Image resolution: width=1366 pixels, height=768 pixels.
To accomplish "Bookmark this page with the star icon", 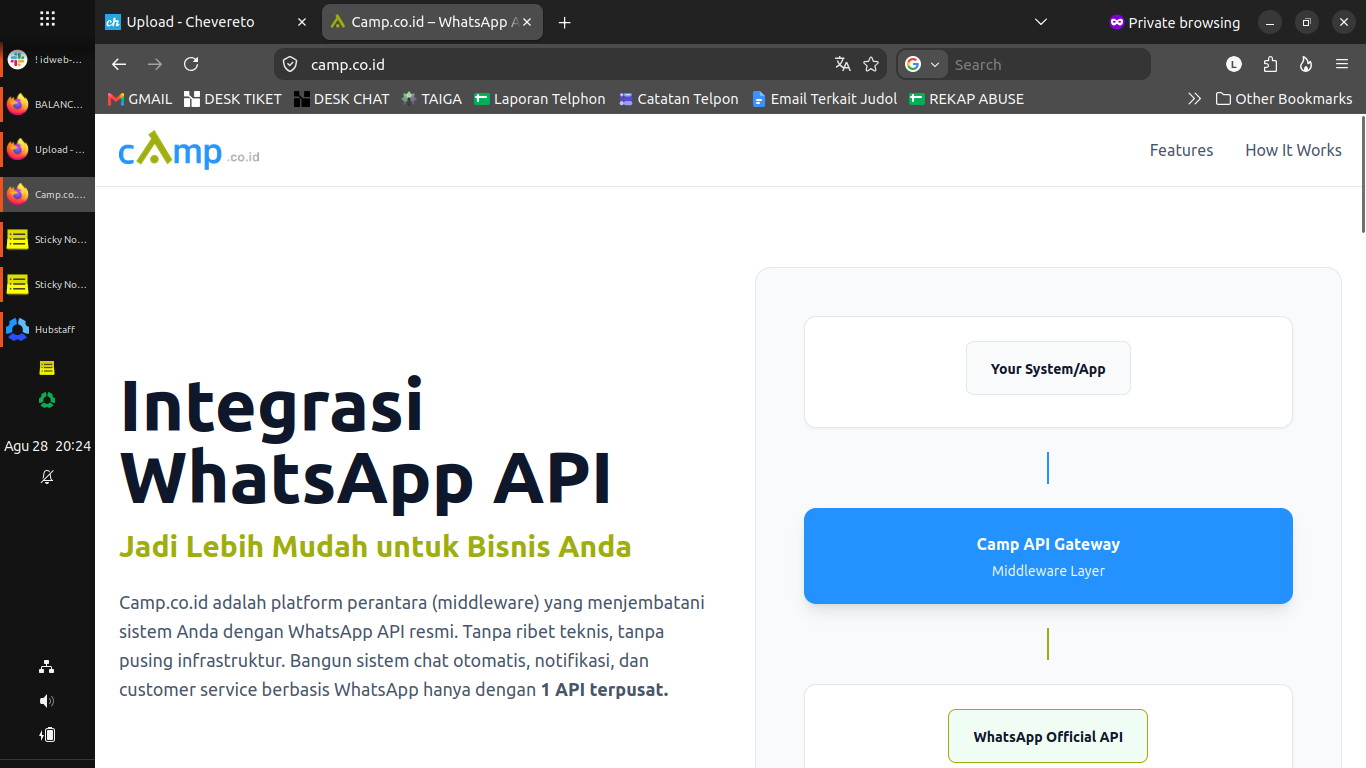I will click(x=871, y=64).
